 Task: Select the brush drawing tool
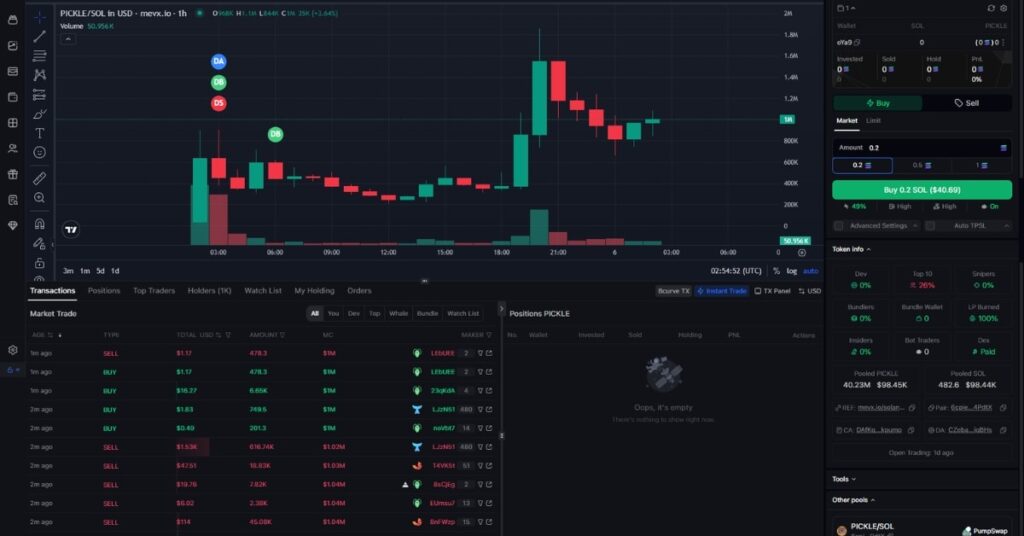[39, 114]
